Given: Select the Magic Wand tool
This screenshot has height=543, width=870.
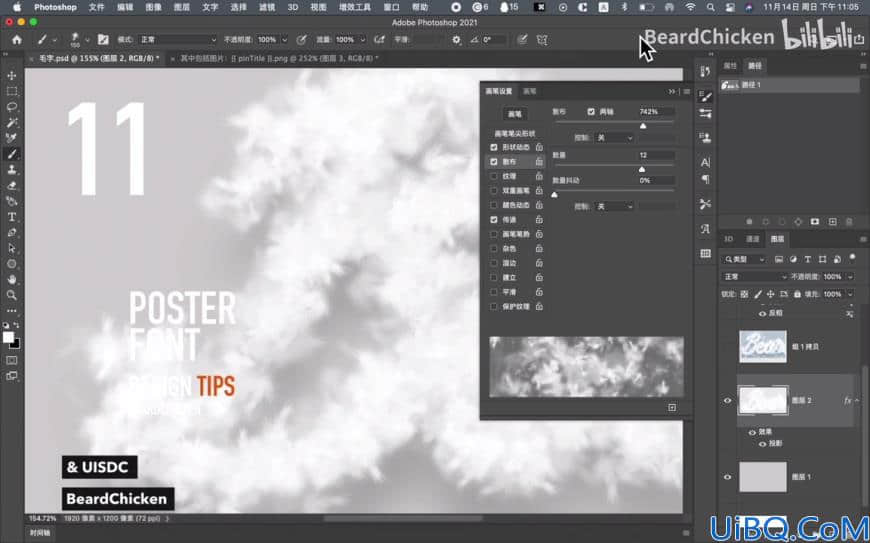Looking at the screenshot, I should point(12,122).
